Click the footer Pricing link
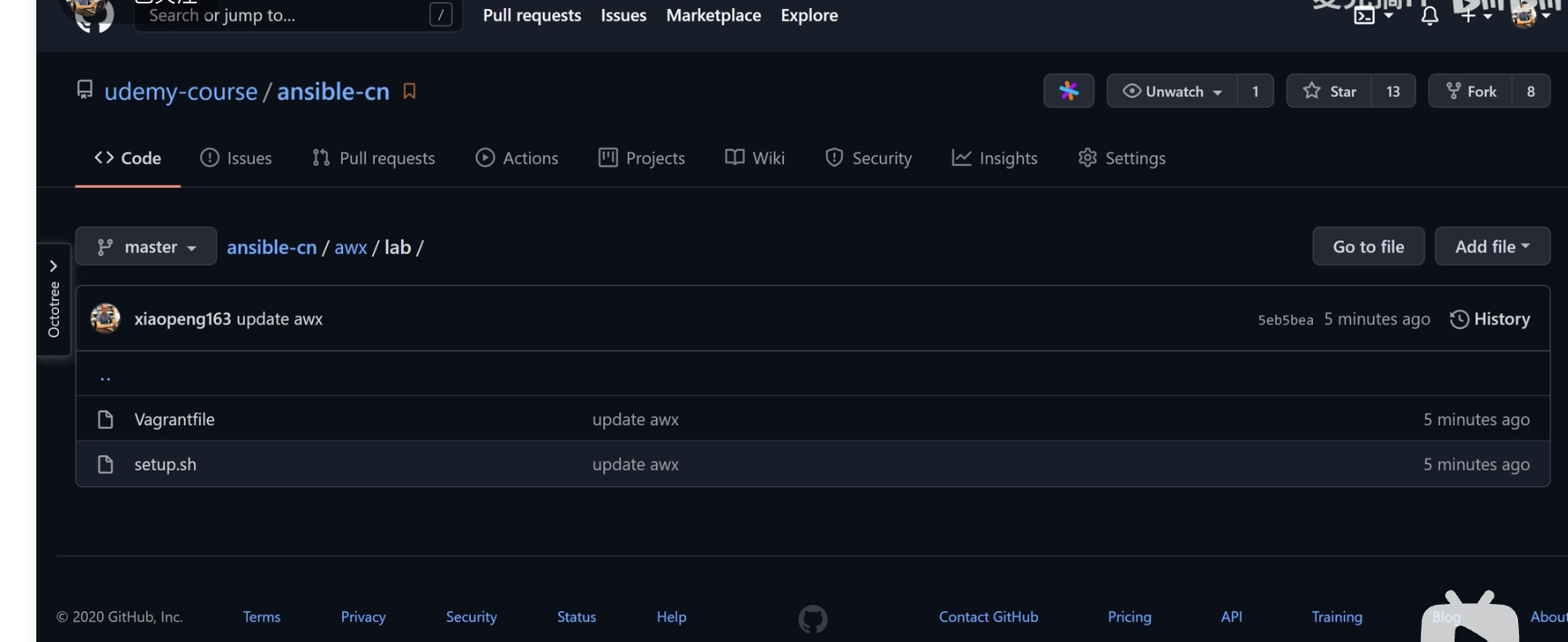The width and height of the screenshot is (1568, 642). point(1129,617)
